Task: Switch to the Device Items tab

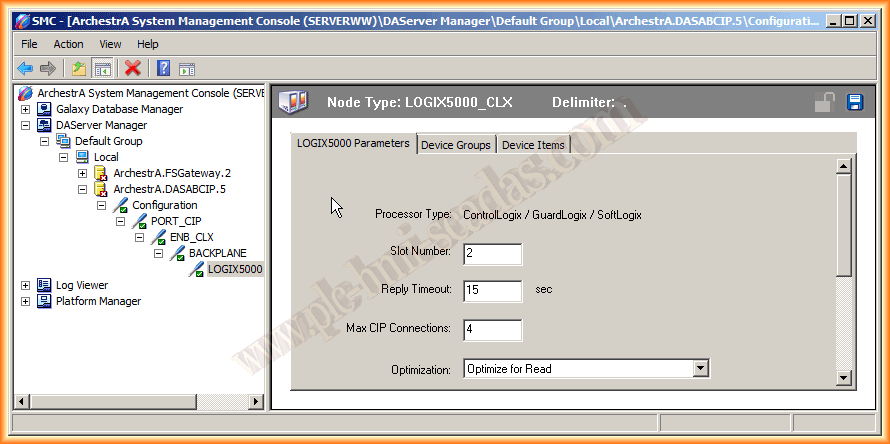Action: click(x=533, y=145)
